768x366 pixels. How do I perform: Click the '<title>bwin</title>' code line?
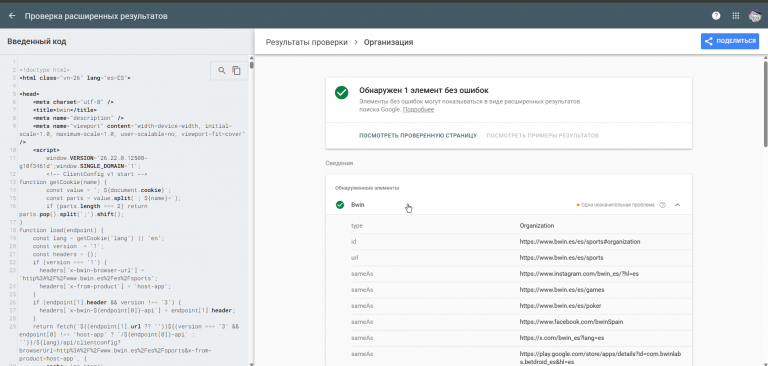65,110
